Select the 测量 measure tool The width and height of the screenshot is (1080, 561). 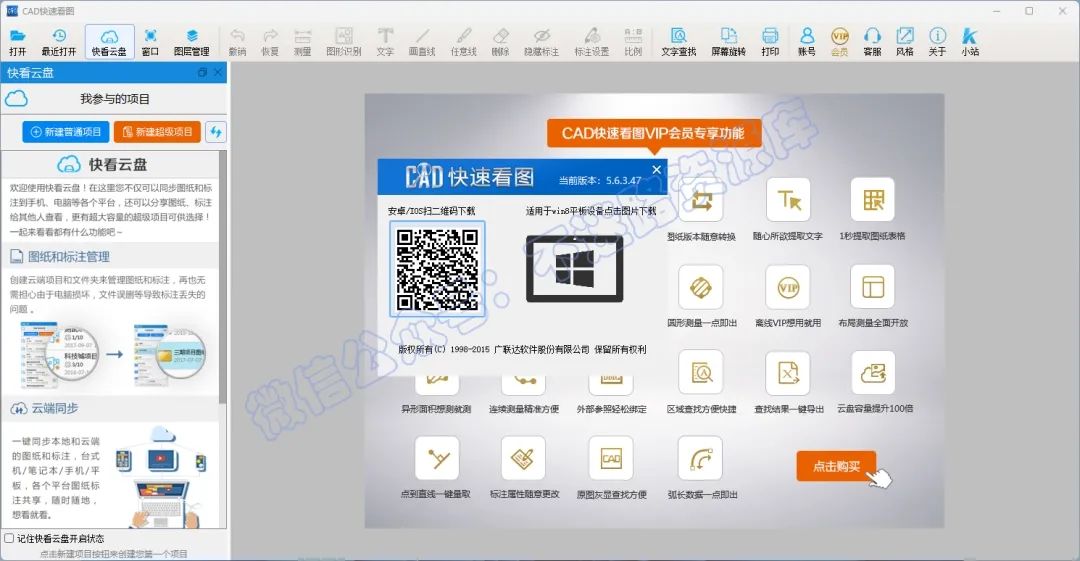[302, 42]
